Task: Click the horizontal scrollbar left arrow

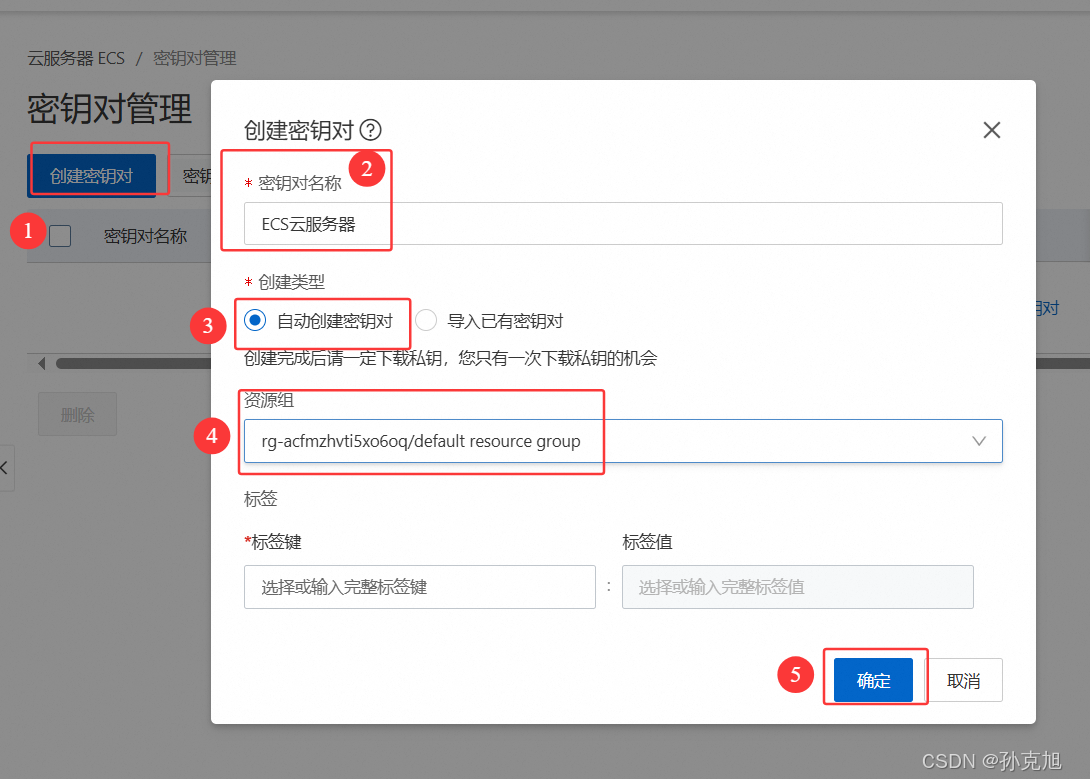Action: (x=42, y=363)
